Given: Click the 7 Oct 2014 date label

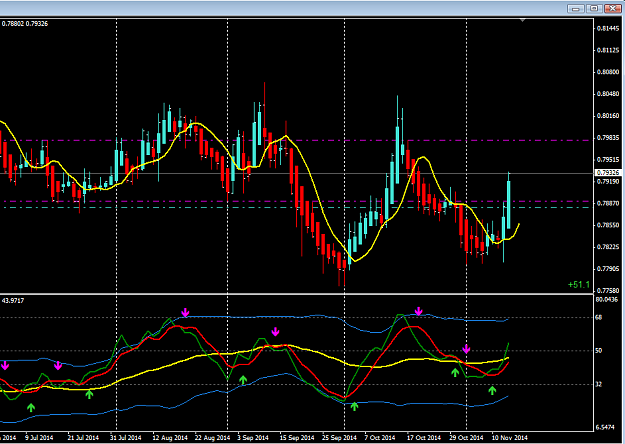Looking at the screenshot, I should pos(380,438).
